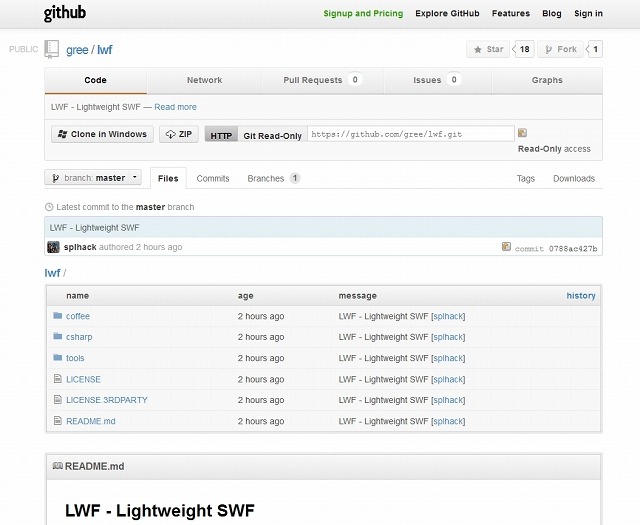
Task: Click the copy-to-clipboard icon beside clone URL
Action: click(522, 133)
